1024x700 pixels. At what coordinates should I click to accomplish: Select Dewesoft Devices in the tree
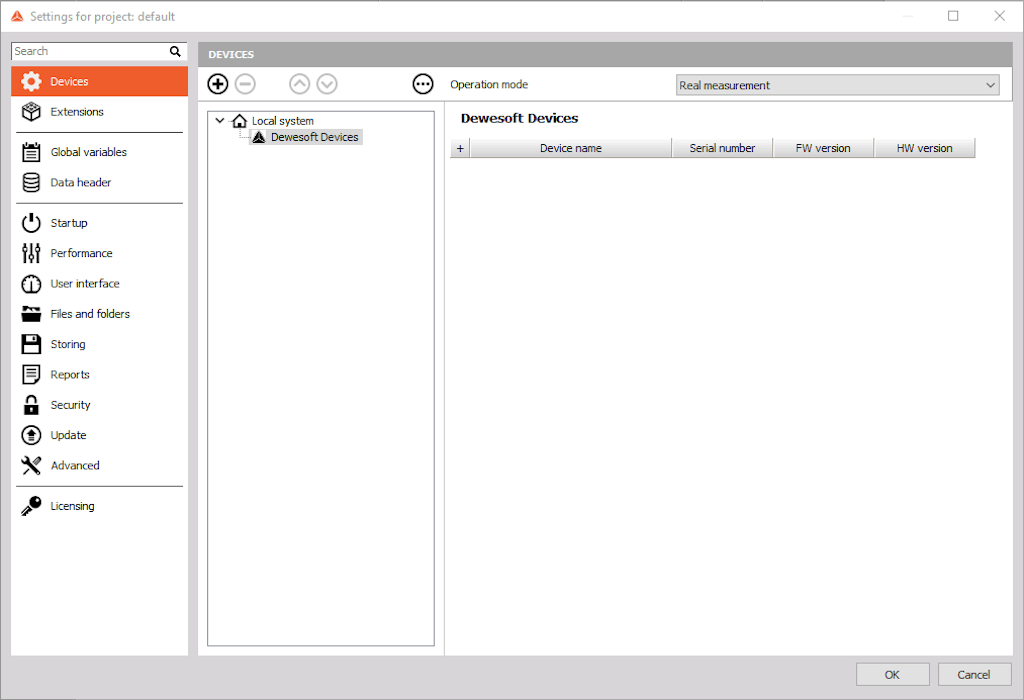coord(315,137)
